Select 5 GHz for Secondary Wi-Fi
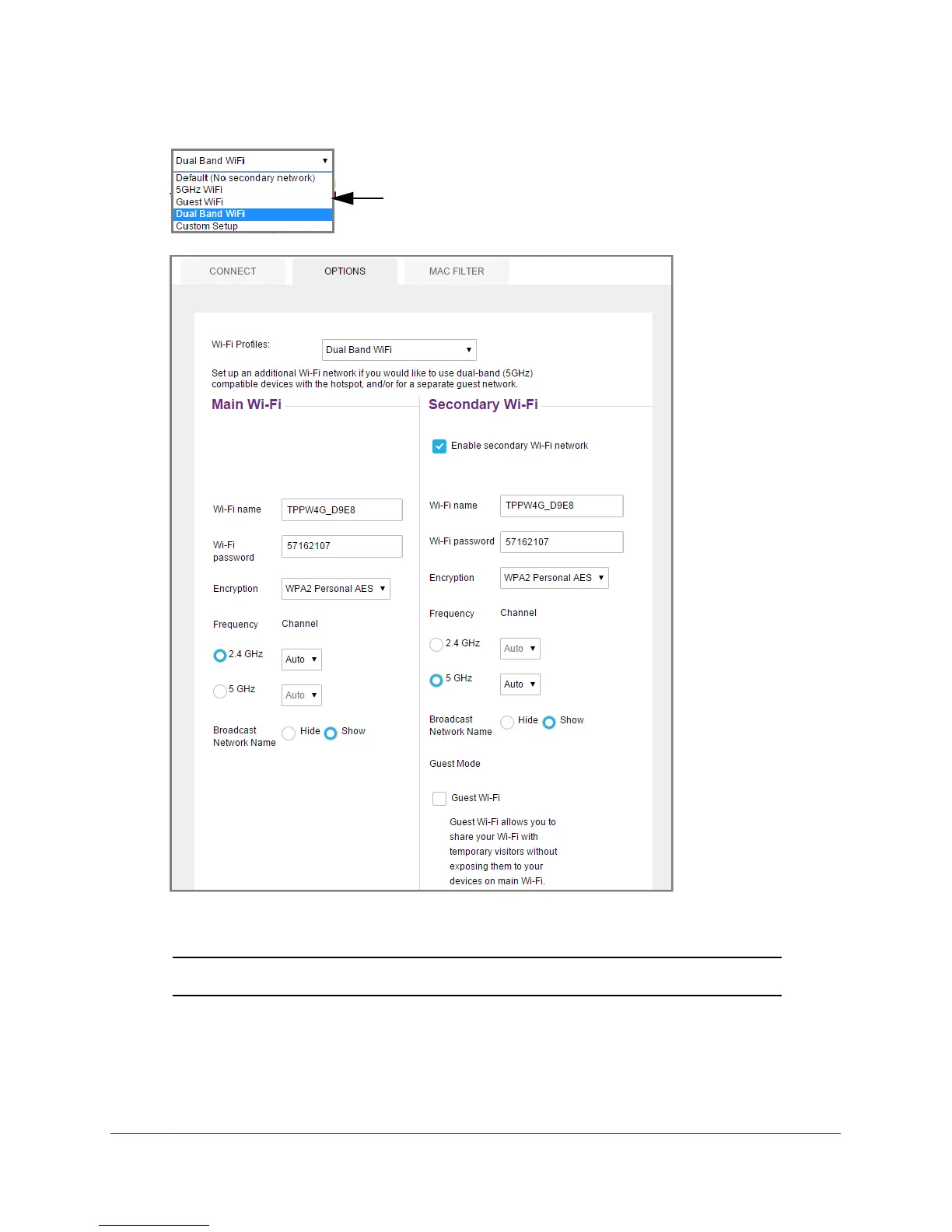 (x=436, y=681)
